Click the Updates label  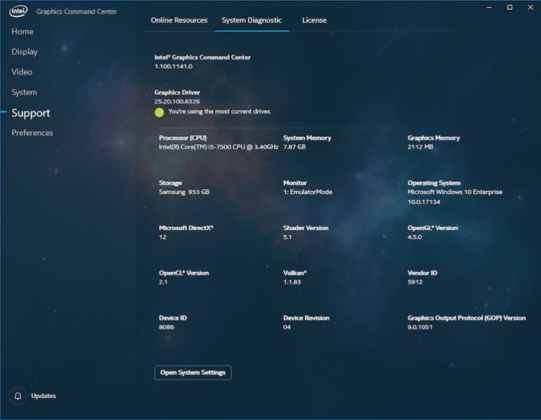(x=43, y=396)
